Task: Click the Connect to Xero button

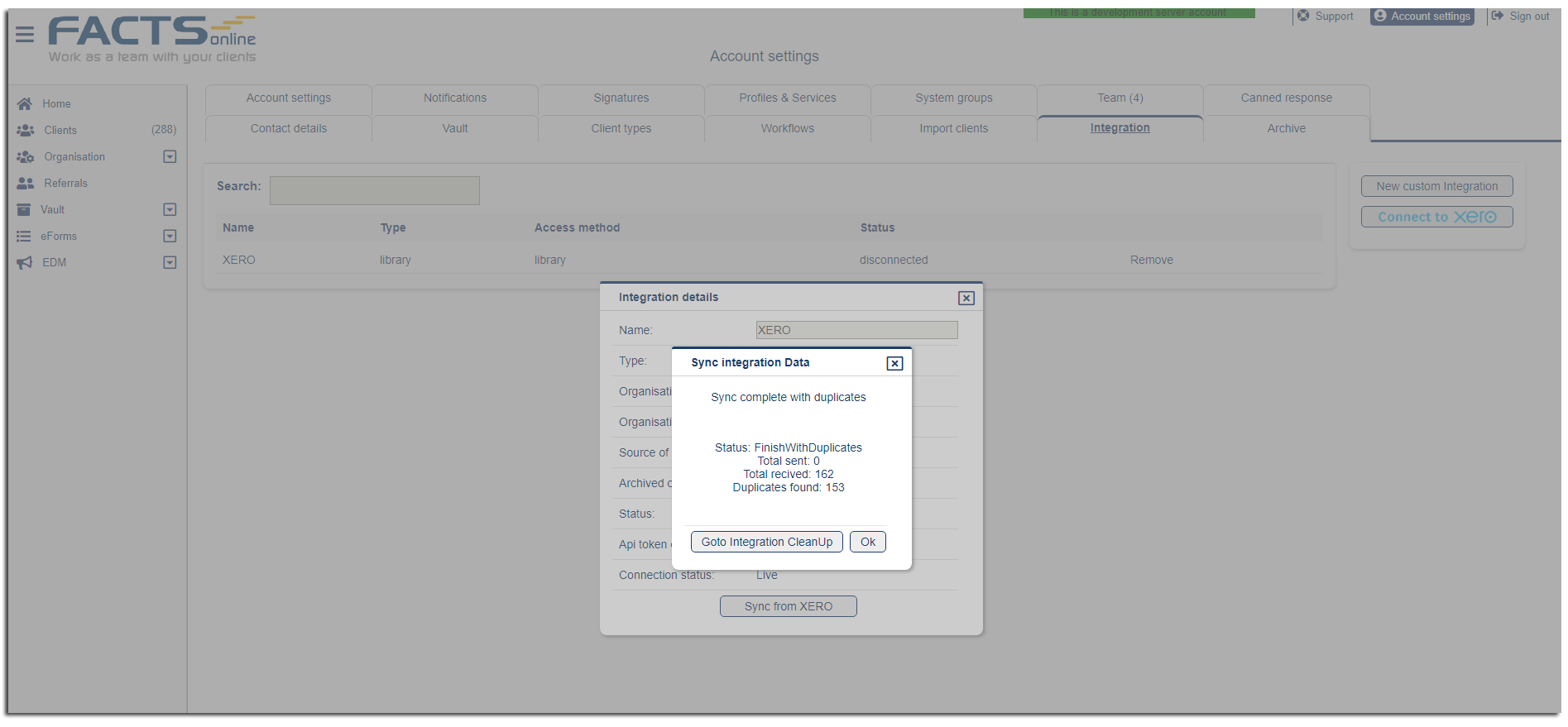Action: 1437,217
